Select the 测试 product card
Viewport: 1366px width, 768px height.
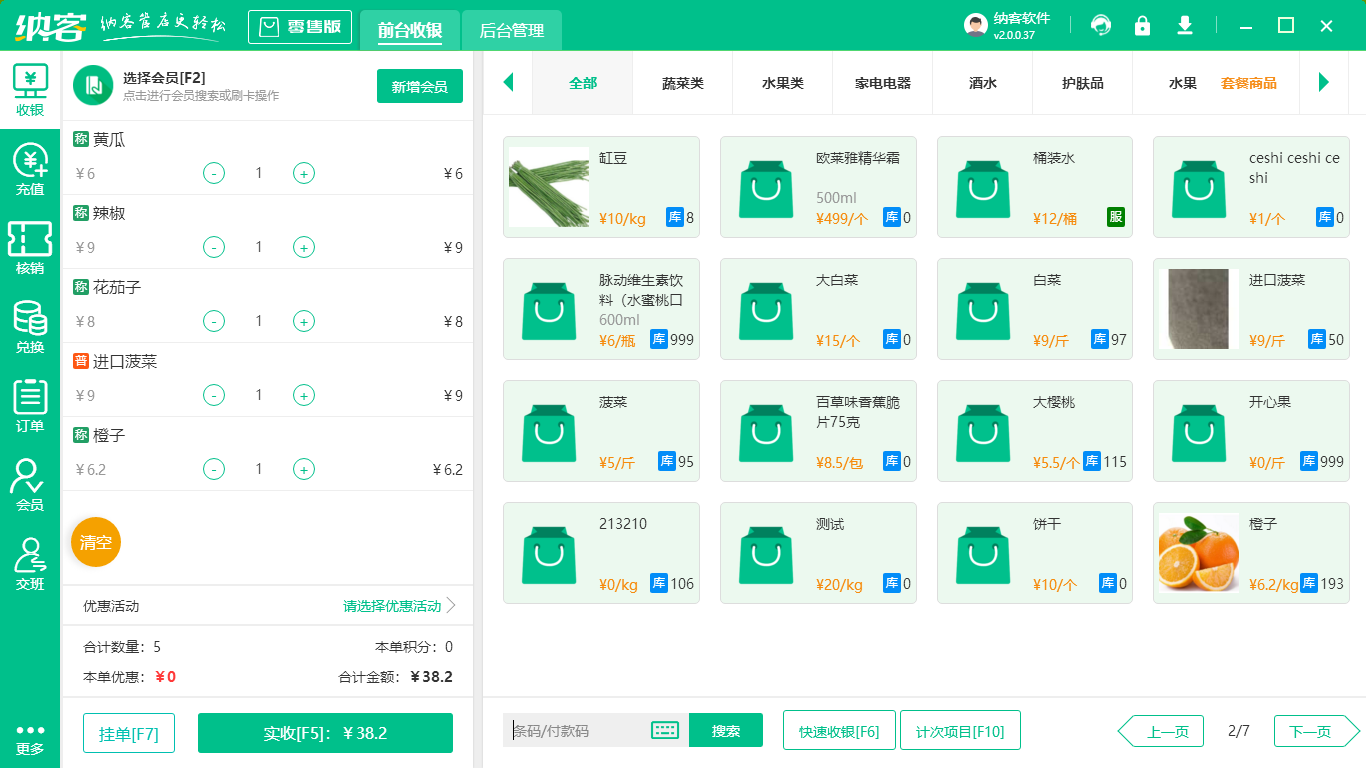coord(818,553)
